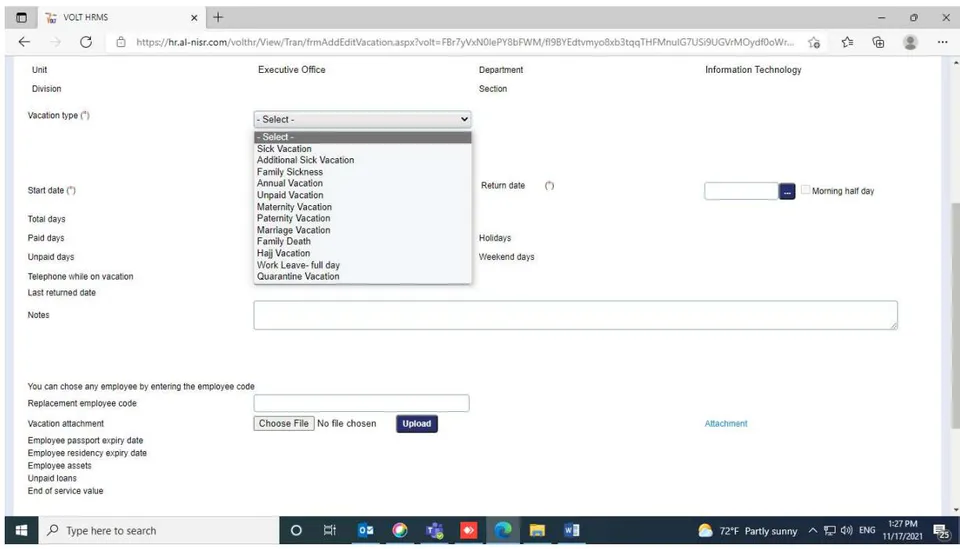Image resolution: width=960 pixels, height=549 pixels.
Task: Open the notification center icon
Action: tap(941, 531)
